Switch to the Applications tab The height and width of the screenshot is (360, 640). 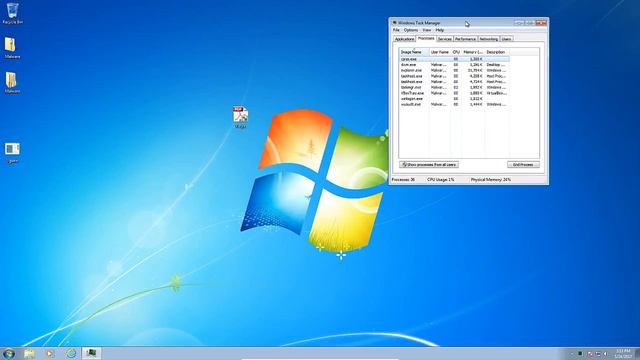pos(404,39)
